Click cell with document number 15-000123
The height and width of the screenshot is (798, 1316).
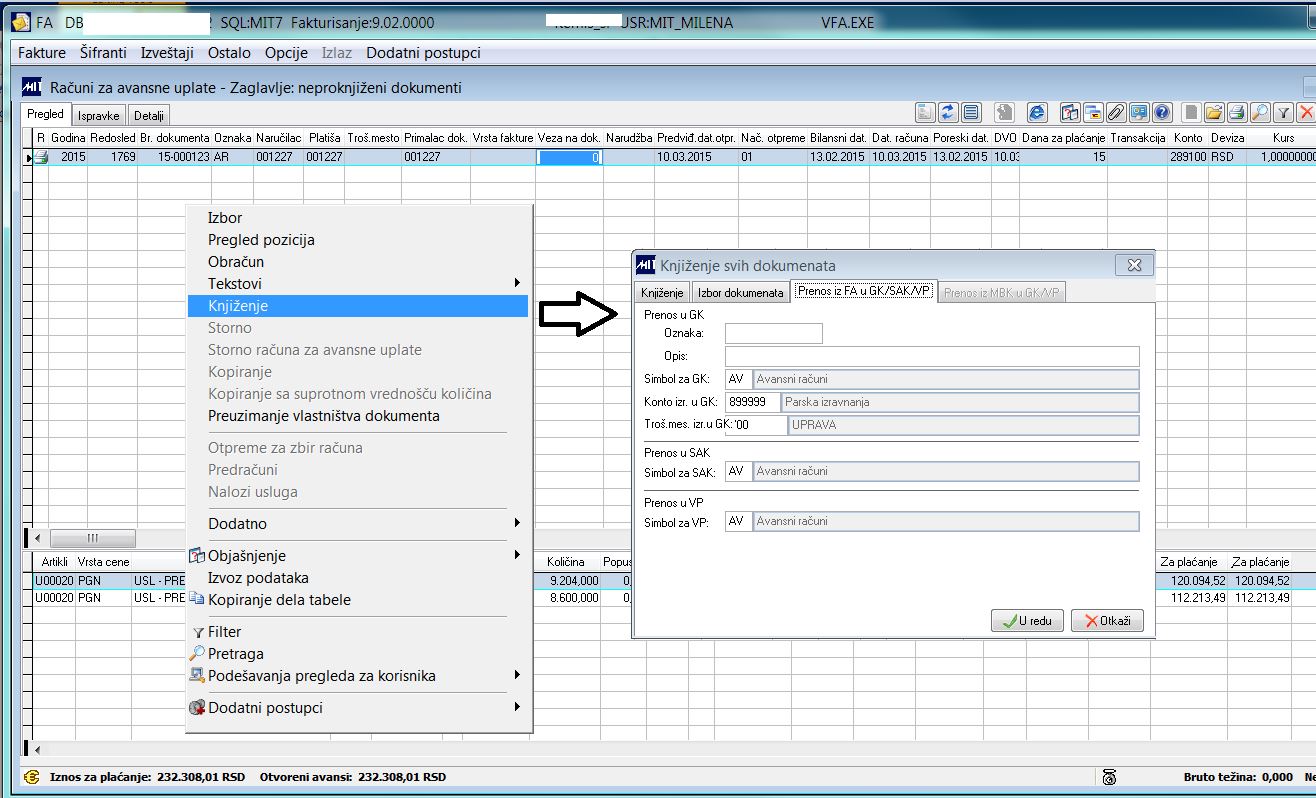pos(174,157)
